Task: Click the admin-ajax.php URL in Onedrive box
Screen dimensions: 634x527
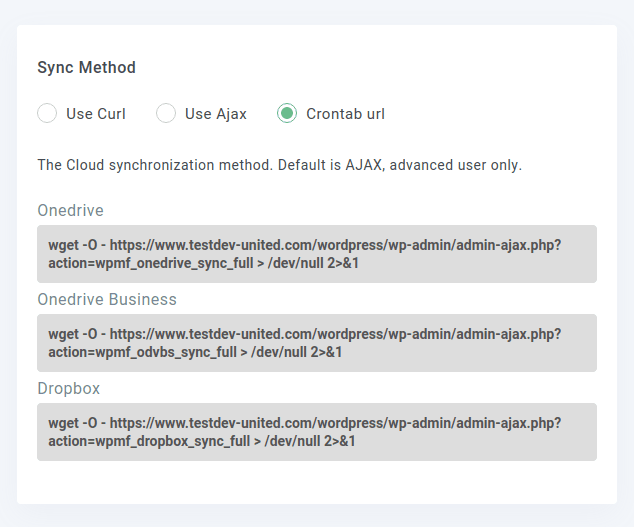Action: click(336, 245)
